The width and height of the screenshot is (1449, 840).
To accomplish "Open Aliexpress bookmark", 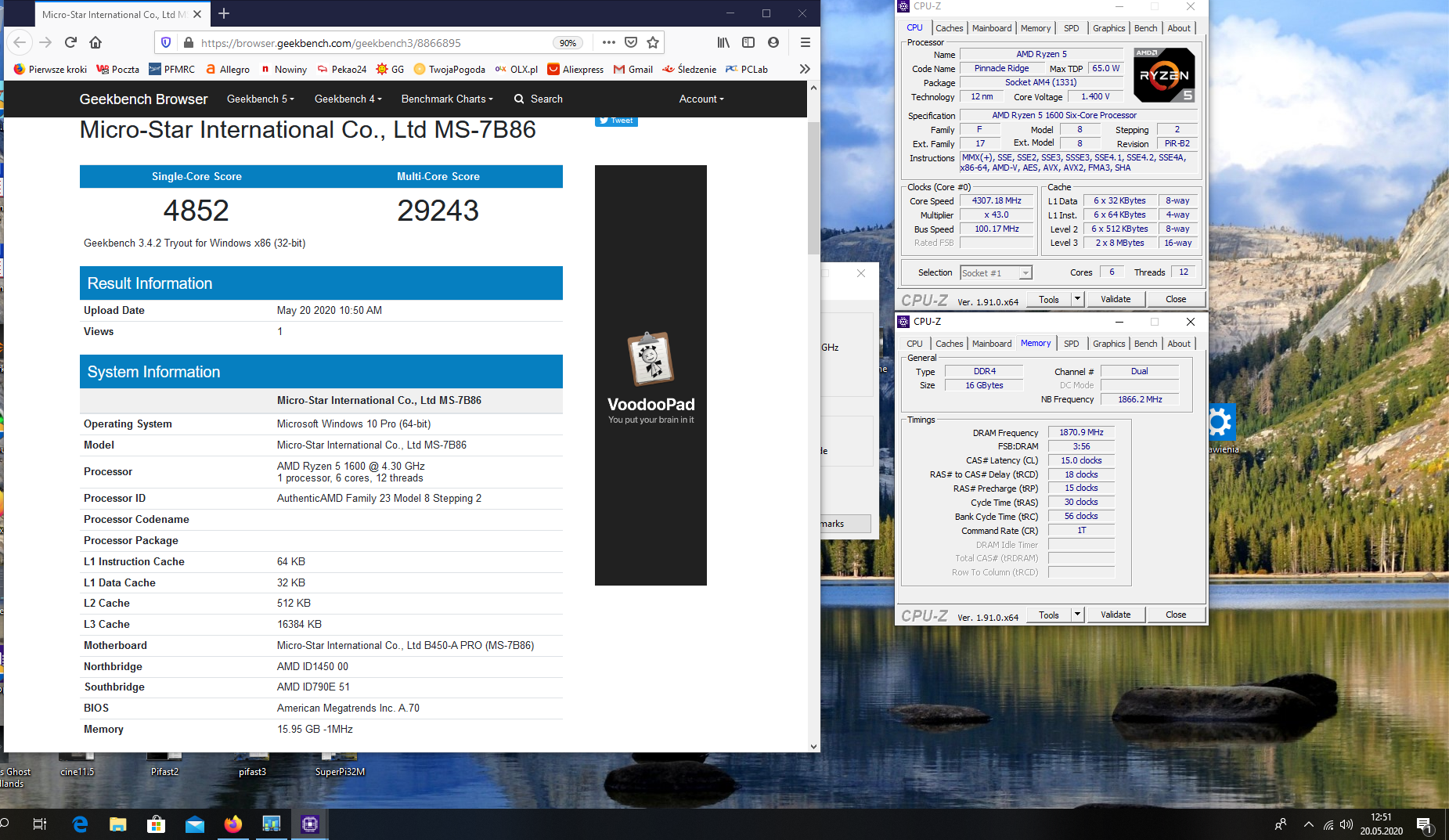I will [575, 69].
